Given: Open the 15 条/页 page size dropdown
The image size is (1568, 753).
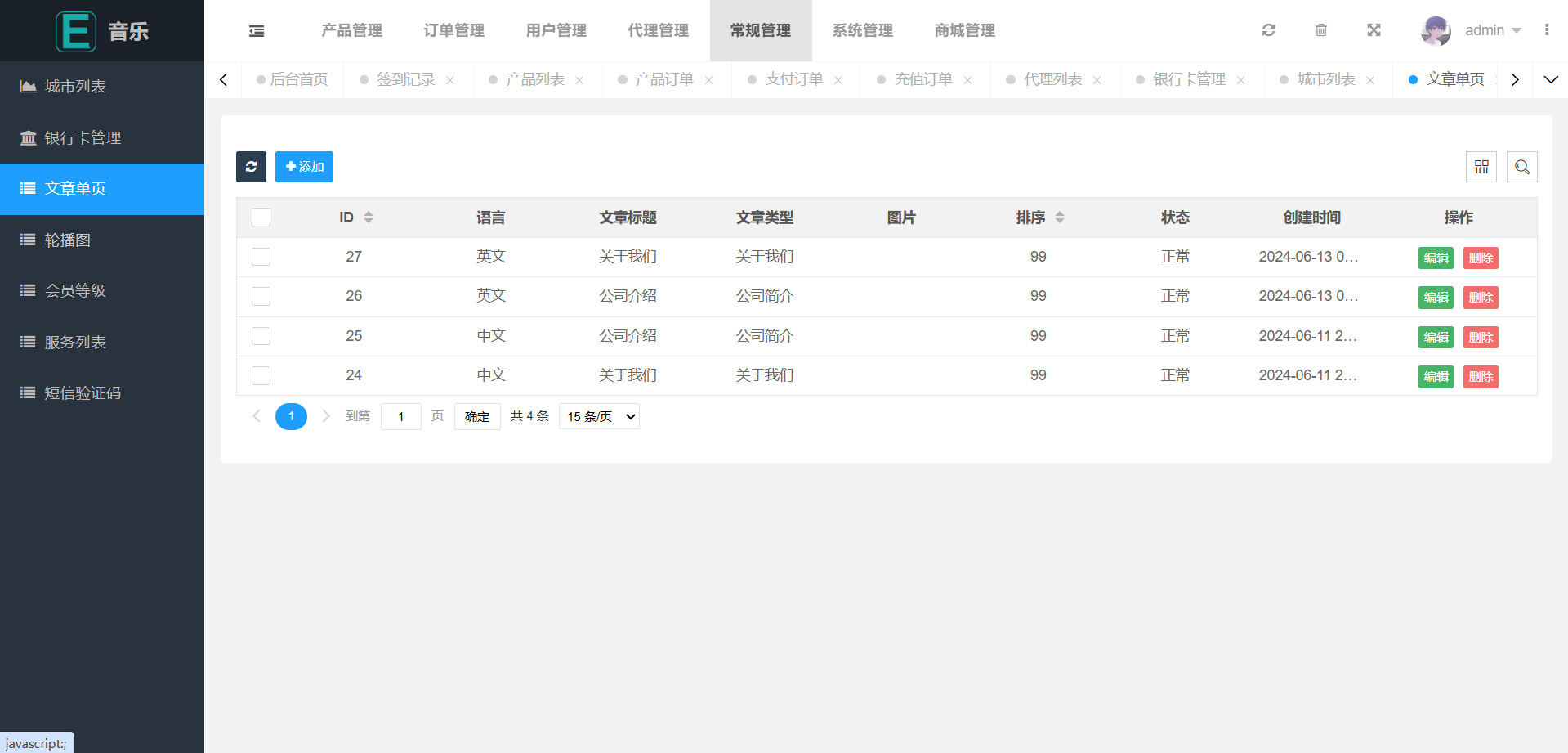Looking at the screenshot, I should [599, 416].
